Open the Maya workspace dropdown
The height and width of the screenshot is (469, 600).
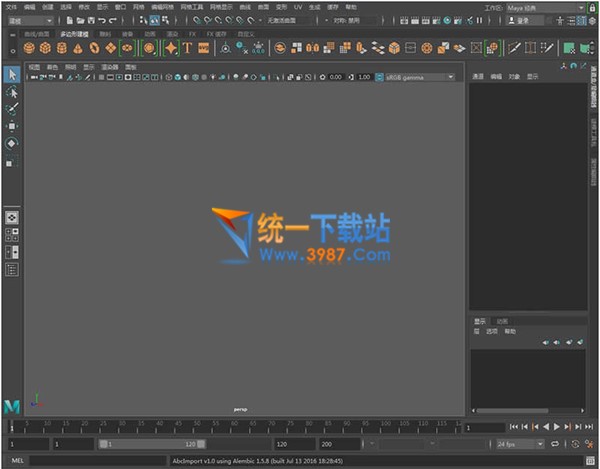click(546, 8)
